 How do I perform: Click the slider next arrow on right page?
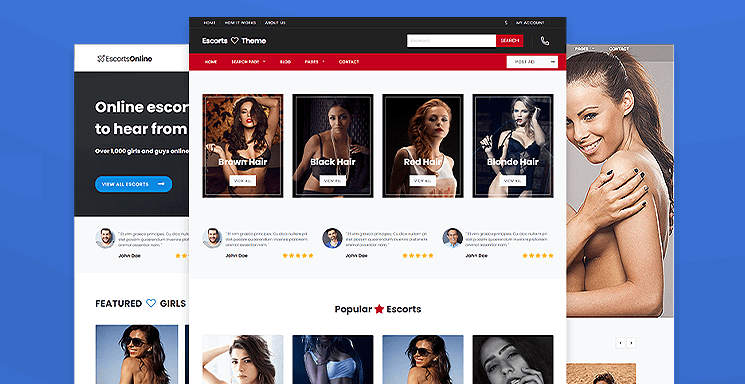coord(631,343)
